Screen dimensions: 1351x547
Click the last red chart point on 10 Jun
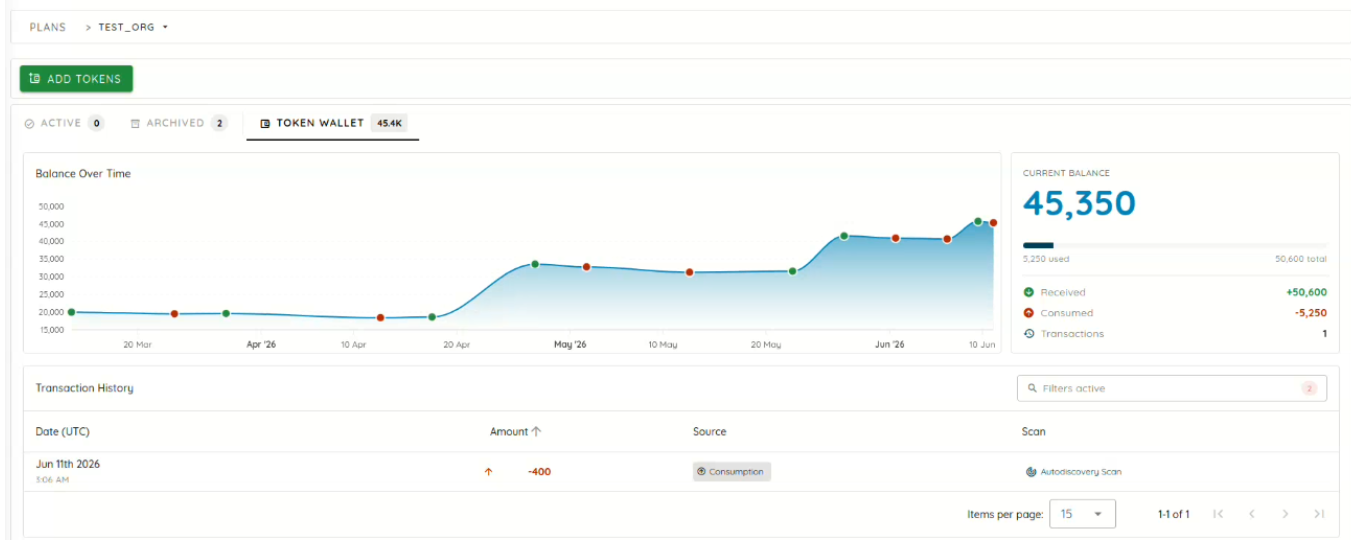pos(993,223)
